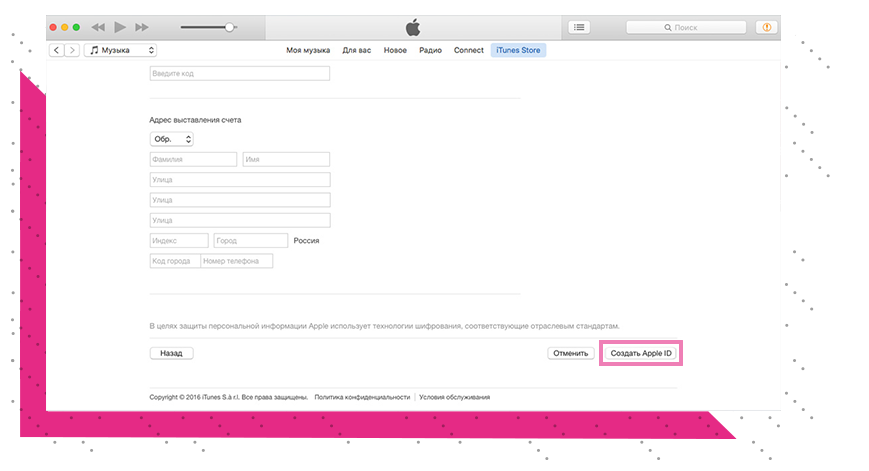This screenshot has height=471, width=869.
Task: Switch to the Моя музыка tab
Action: 309,50
